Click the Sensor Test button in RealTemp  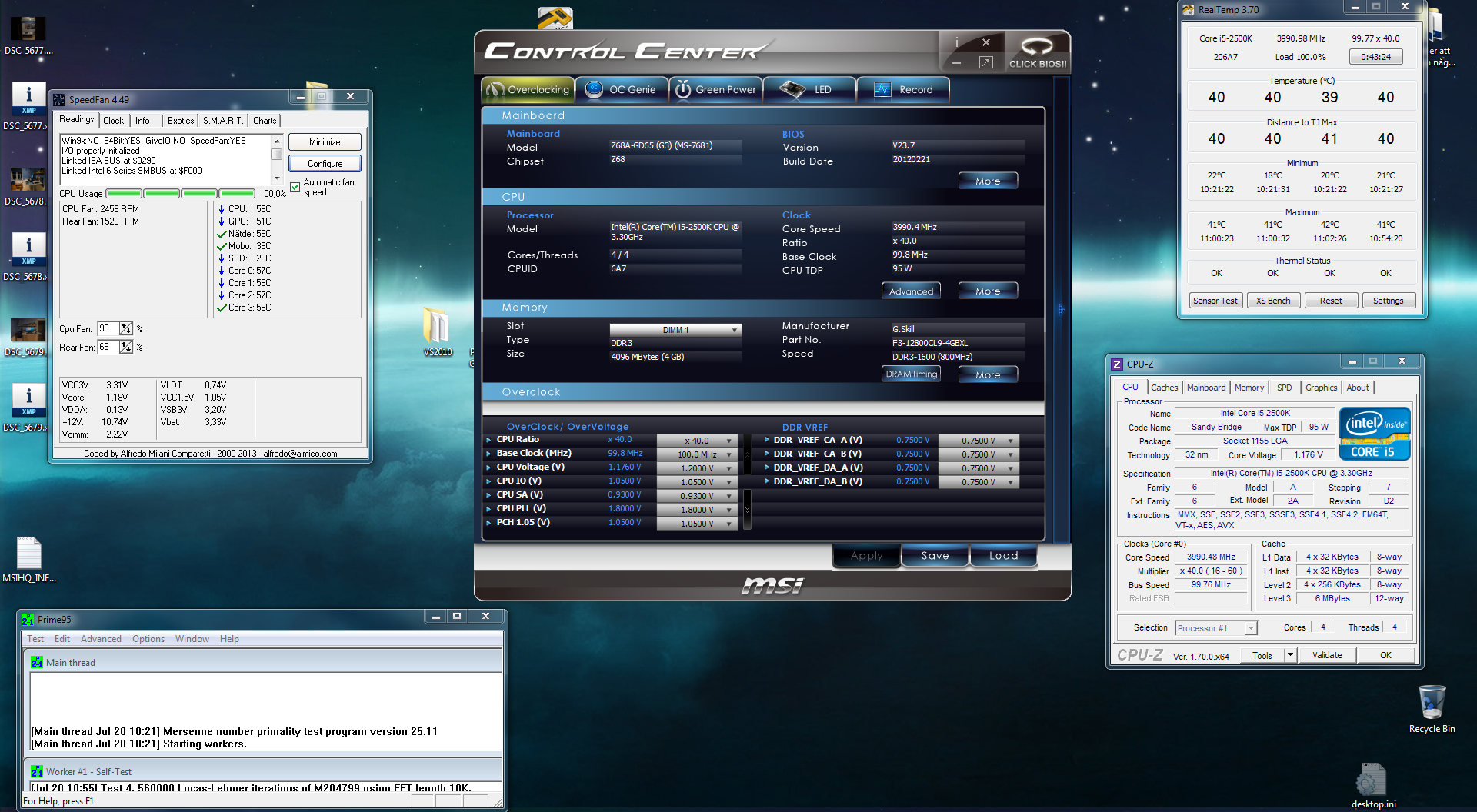(x=1215, y=301)
